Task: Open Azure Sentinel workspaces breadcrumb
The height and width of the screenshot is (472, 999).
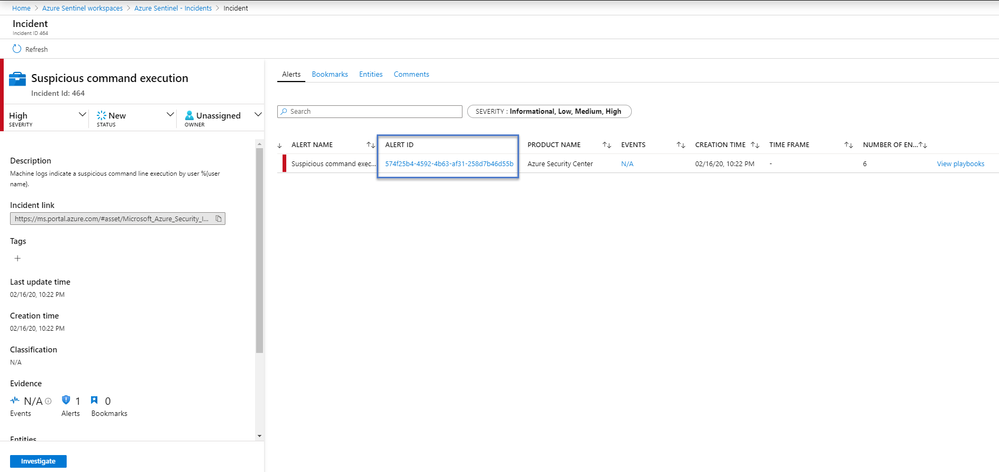Action: pyautogui.click(x=82, y=8)
